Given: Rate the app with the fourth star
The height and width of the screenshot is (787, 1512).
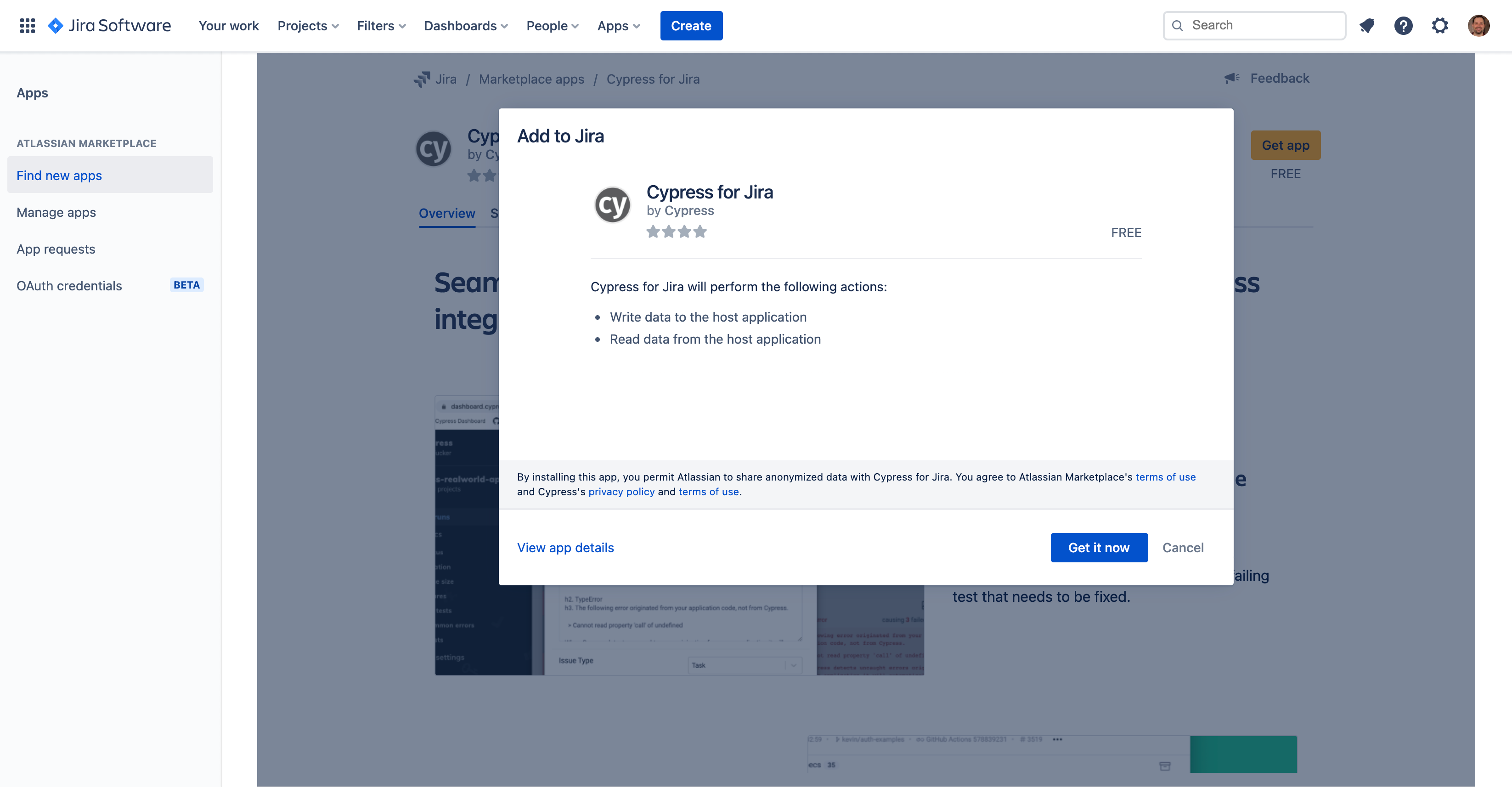Looking at the screenshot, I should pyautogui.click(x=700, y=232).
